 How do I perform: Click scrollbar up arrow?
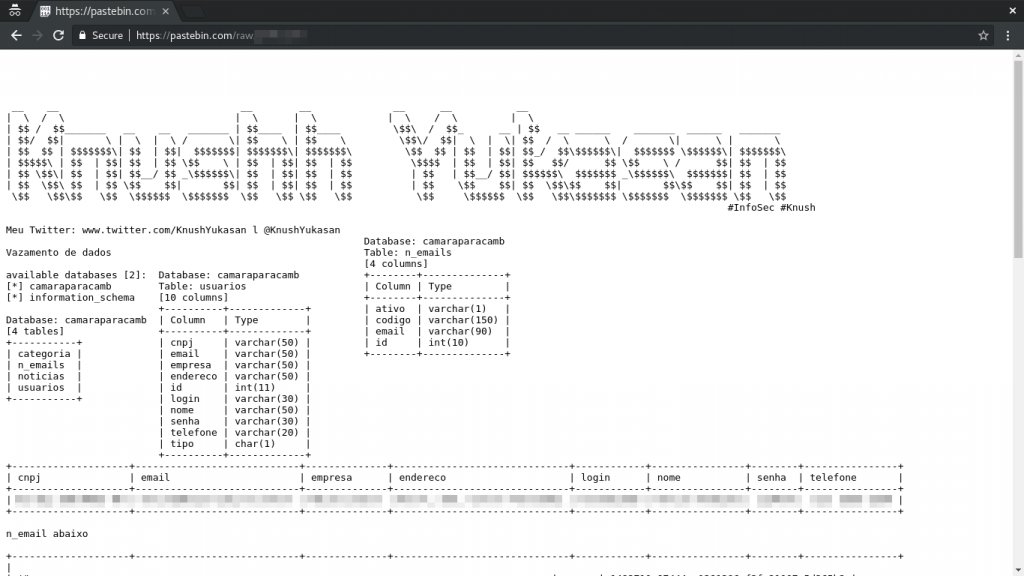1018,56
